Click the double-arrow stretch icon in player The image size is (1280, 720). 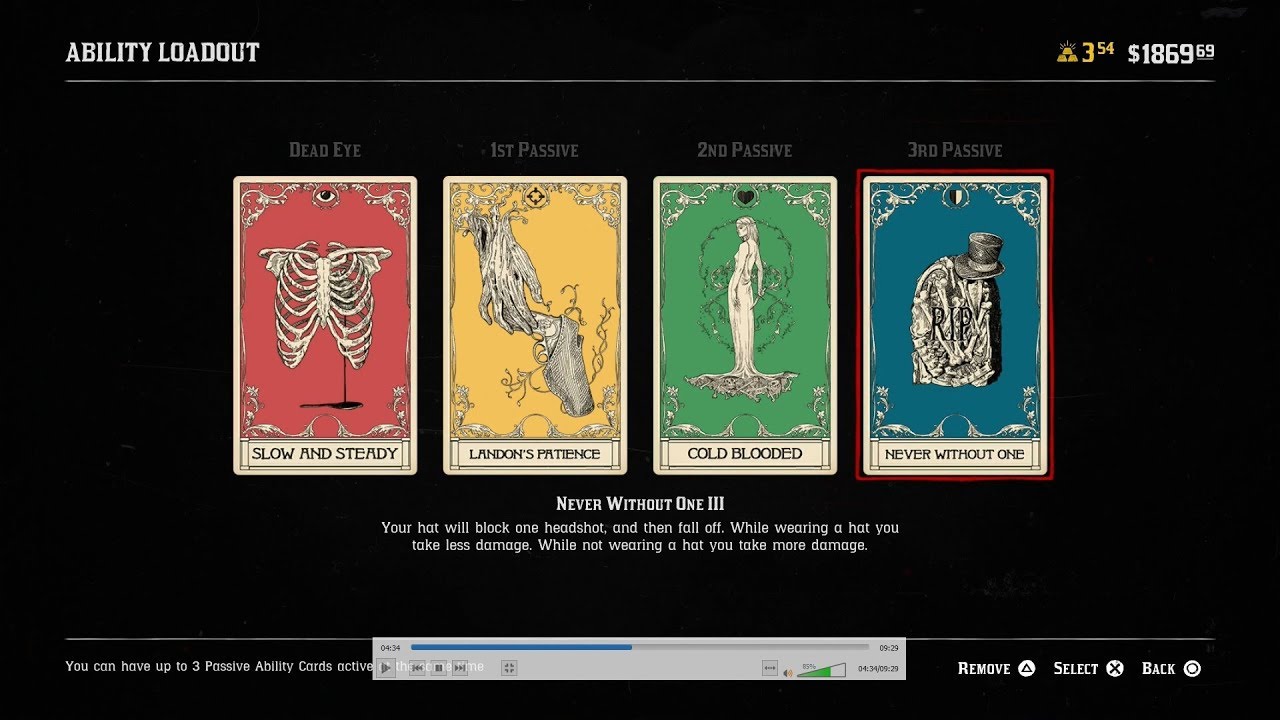770,668
